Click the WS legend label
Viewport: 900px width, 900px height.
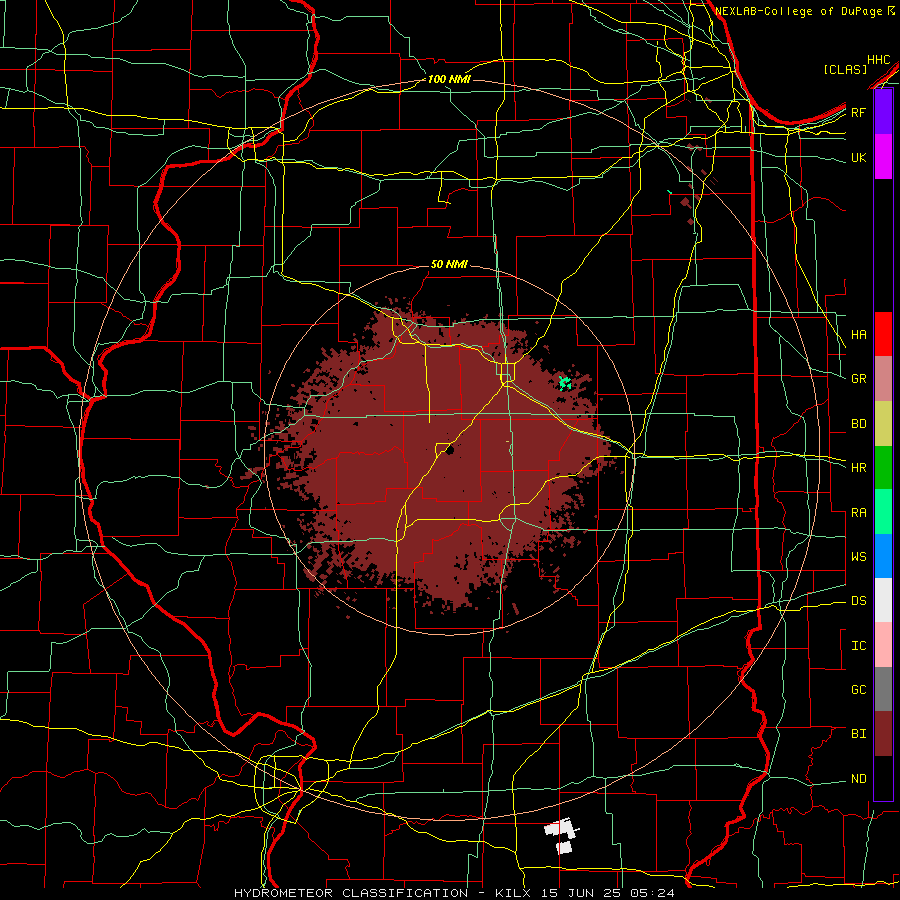[859, 557]
